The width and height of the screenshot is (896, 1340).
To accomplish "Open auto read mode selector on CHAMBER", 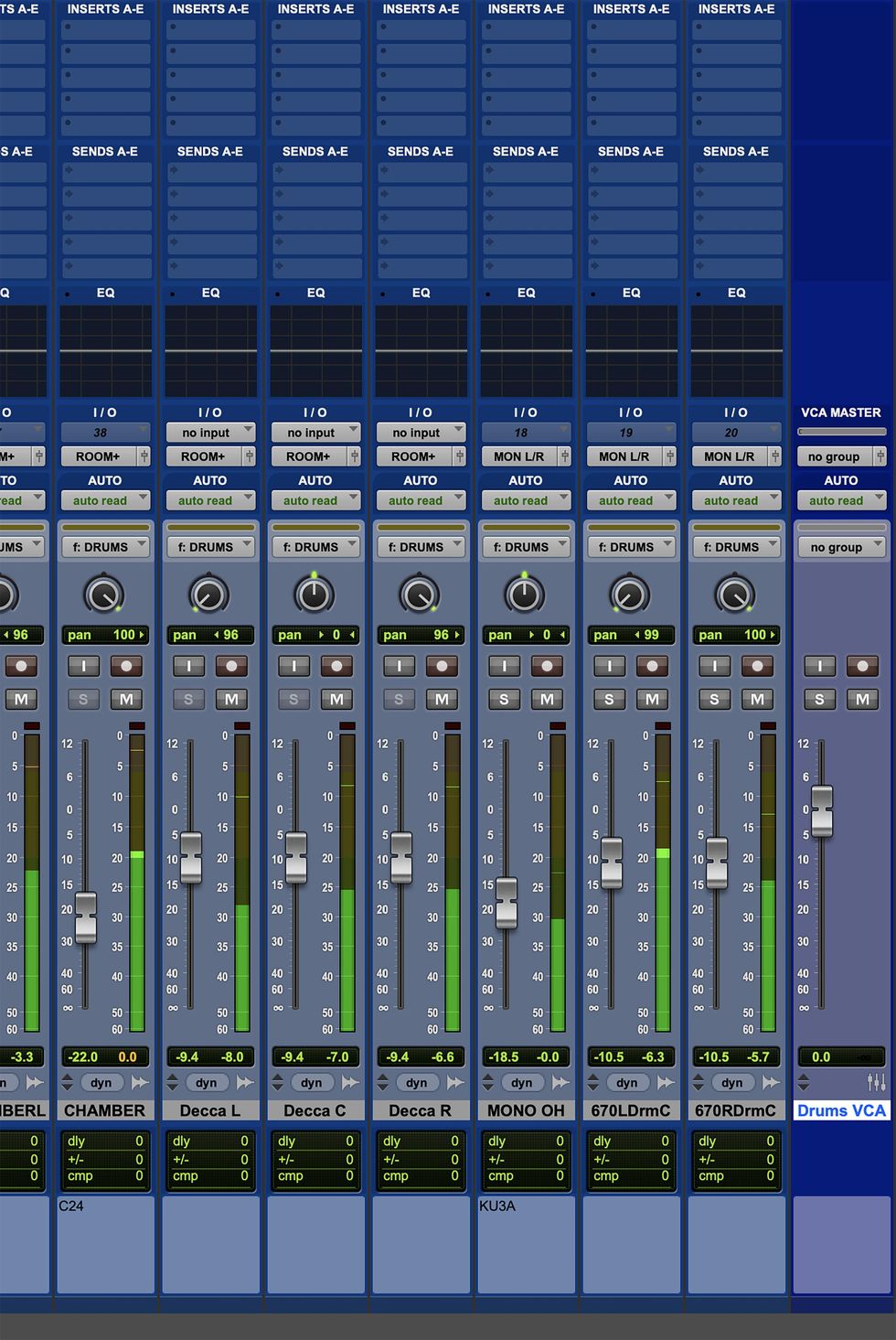I will pos(105,500).
